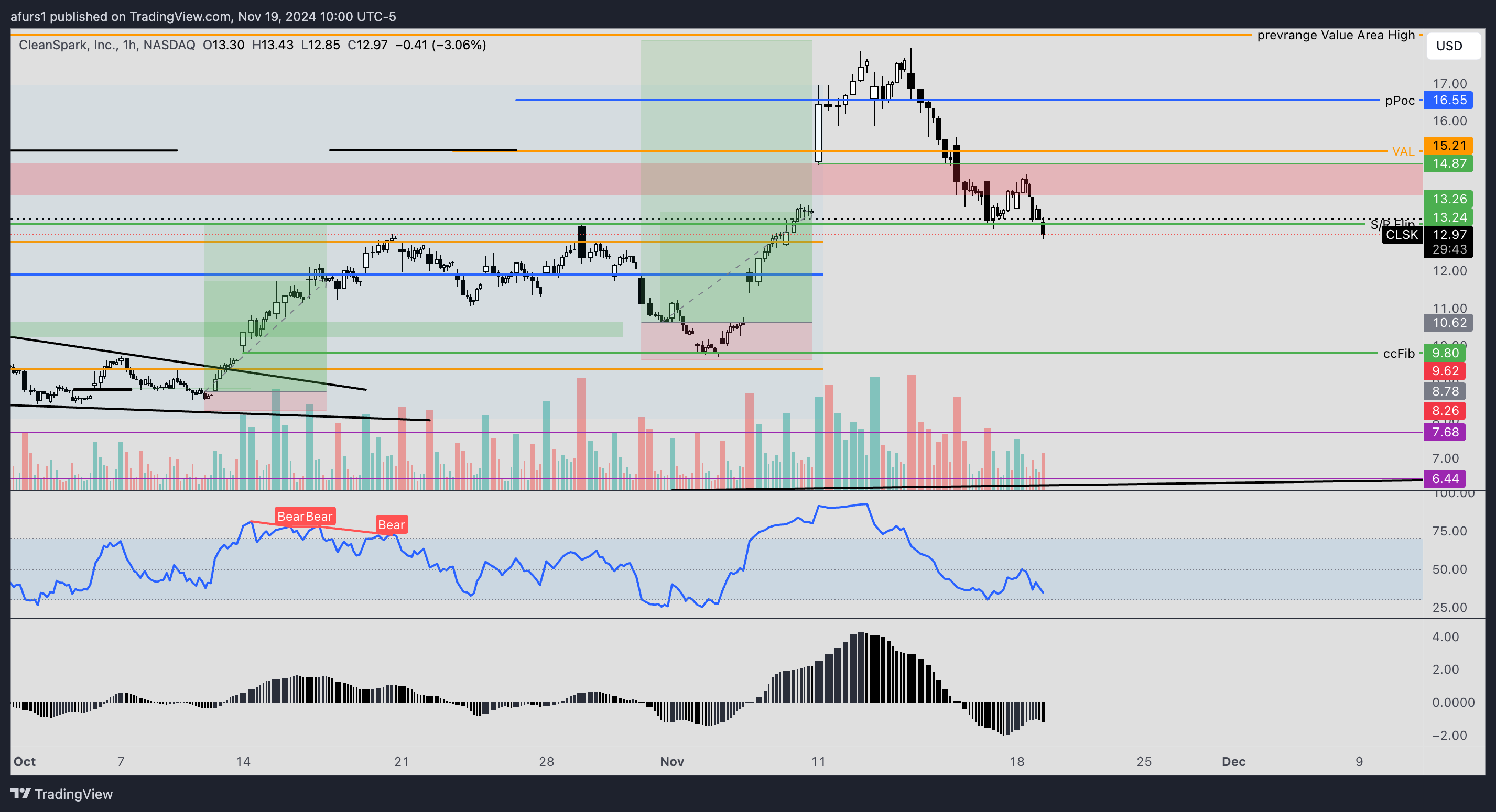Image resolution: width=1496 pixels, height=812 pixels.
Task: Click the standalone Bear RSI divergence tag
Action: [392, 525]
